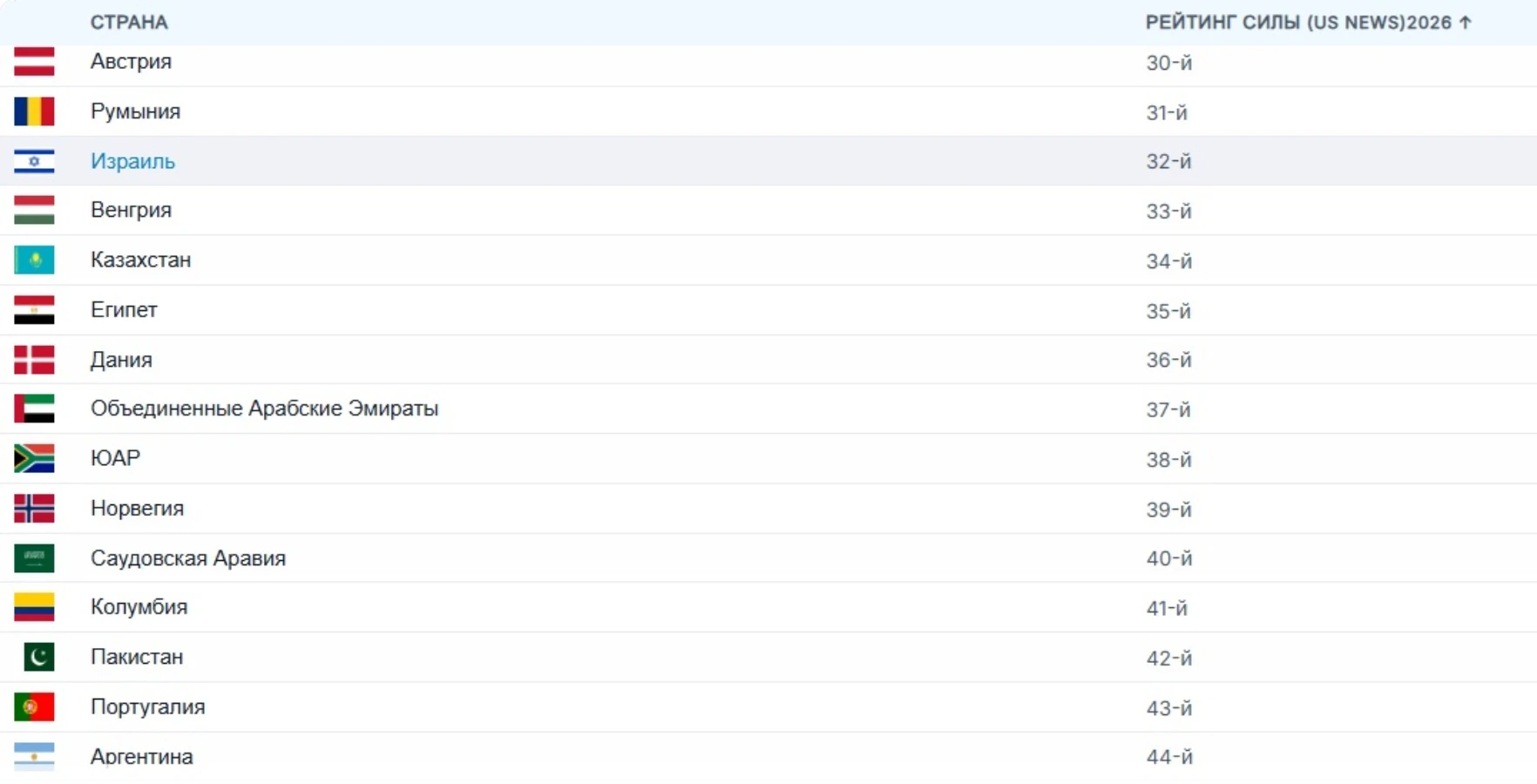Viewport: 1537px width, 784px height.
Task: Click the Hungary flag icon
Action: click(34, 210)
